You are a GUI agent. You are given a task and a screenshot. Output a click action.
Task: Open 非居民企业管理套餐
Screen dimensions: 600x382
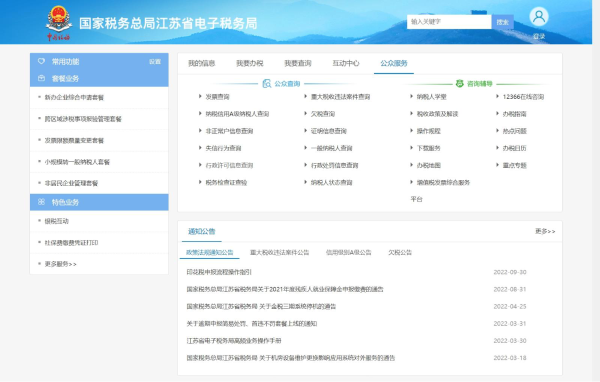(71, 183)
